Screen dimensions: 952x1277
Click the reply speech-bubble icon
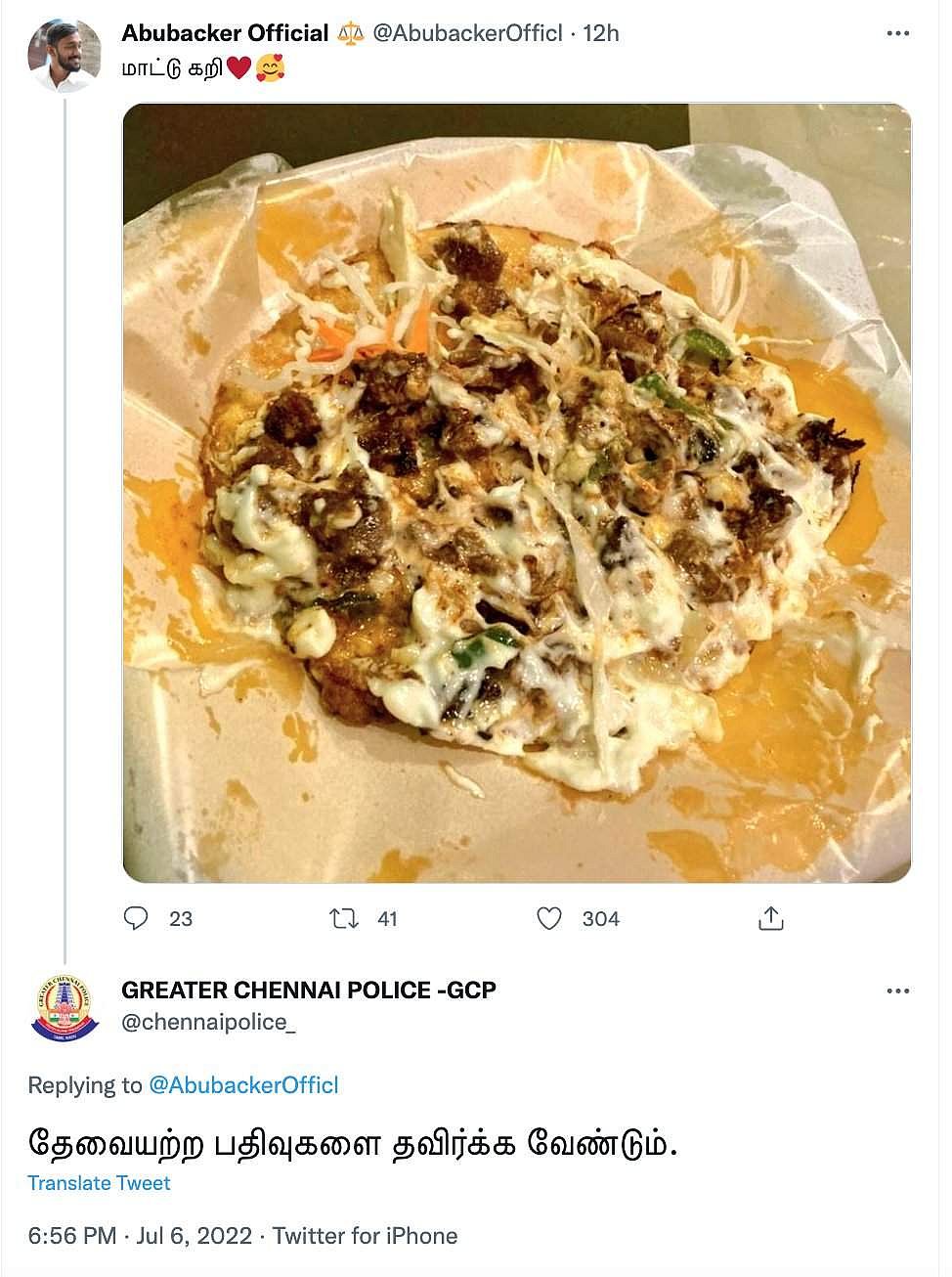click(x=138, y=918)
